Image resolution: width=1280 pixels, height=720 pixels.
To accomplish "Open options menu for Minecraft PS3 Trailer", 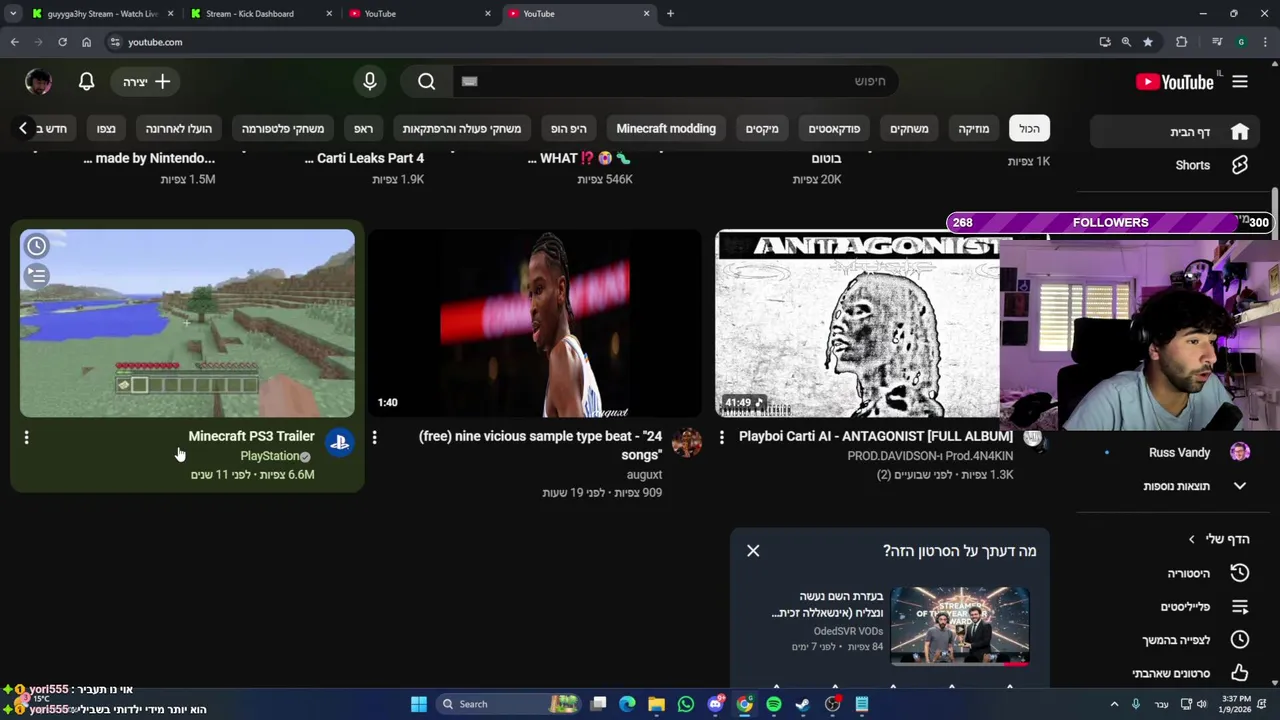I will pos(27,437).
